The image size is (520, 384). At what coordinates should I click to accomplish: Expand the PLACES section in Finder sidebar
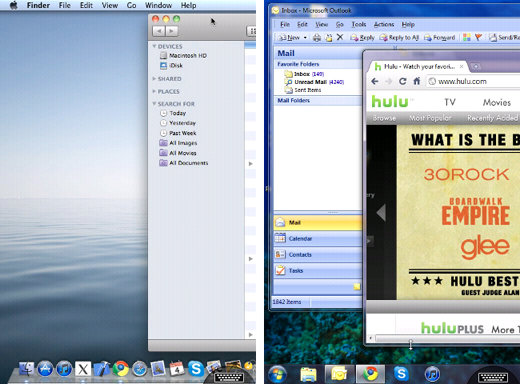coord(154,91)
